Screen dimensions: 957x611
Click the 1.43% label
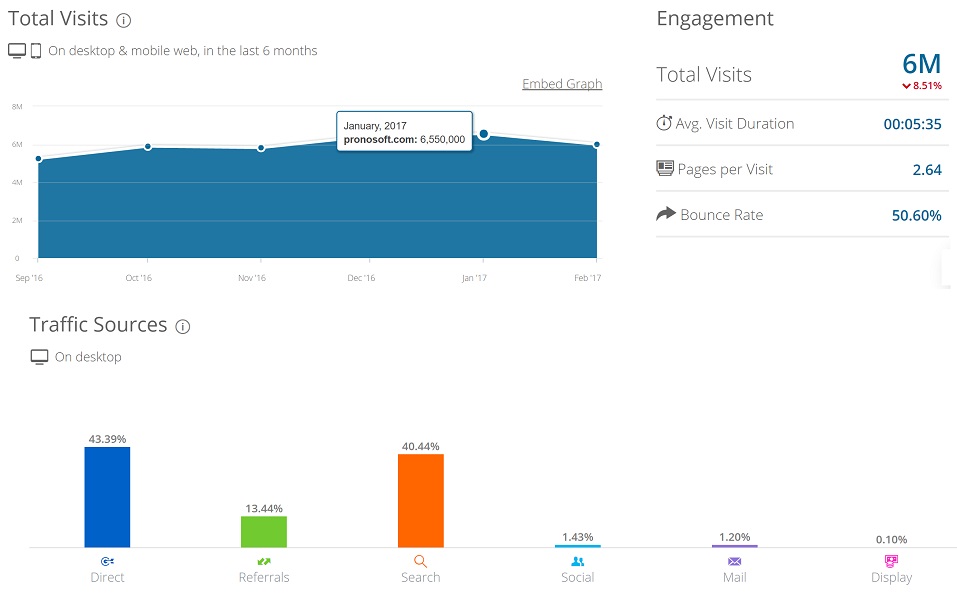[577, 537]
